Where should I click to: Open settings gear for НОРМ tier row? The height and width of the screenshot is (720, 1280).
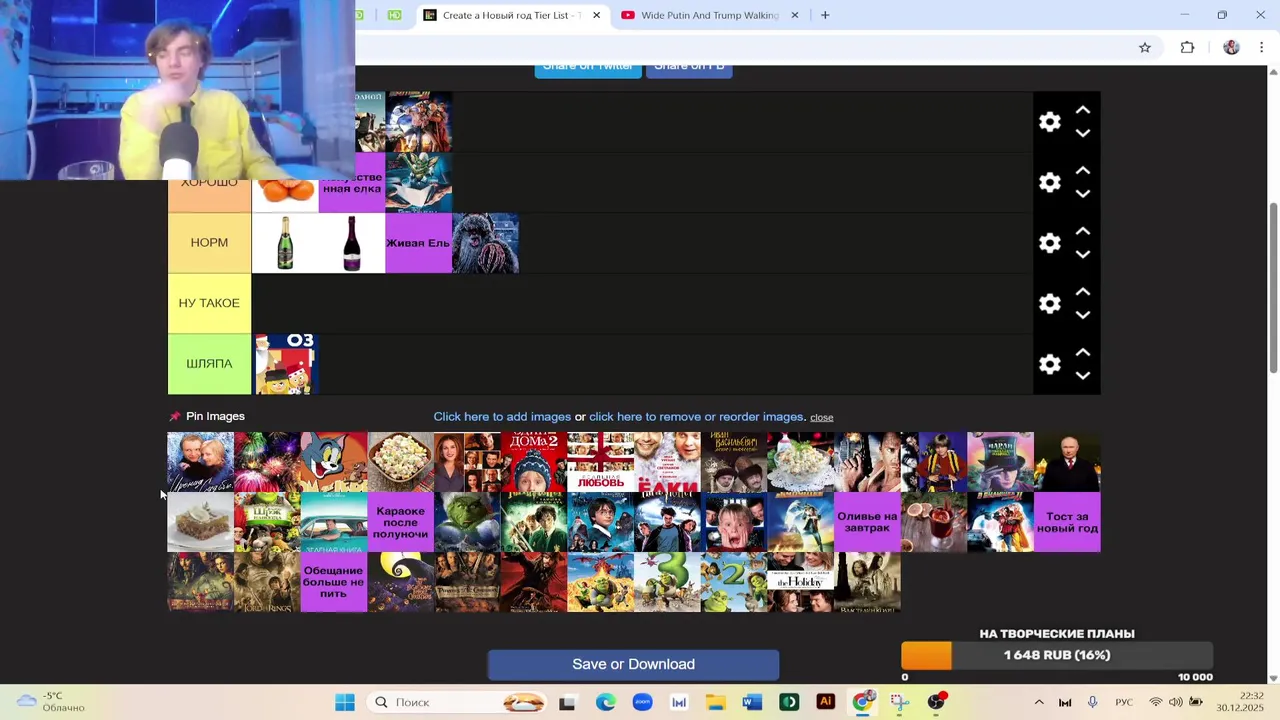[1049, 243]
